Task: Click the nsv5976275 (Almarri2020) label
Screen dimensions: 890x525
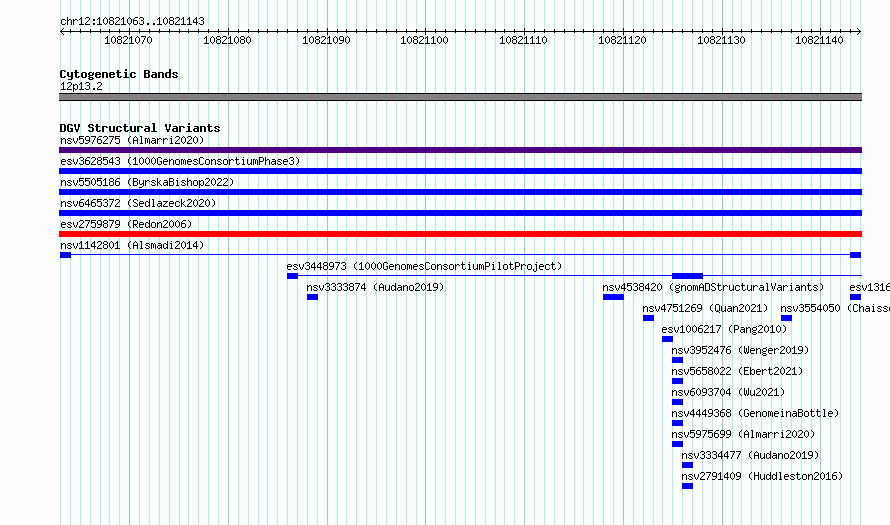Action: point(132,140)
